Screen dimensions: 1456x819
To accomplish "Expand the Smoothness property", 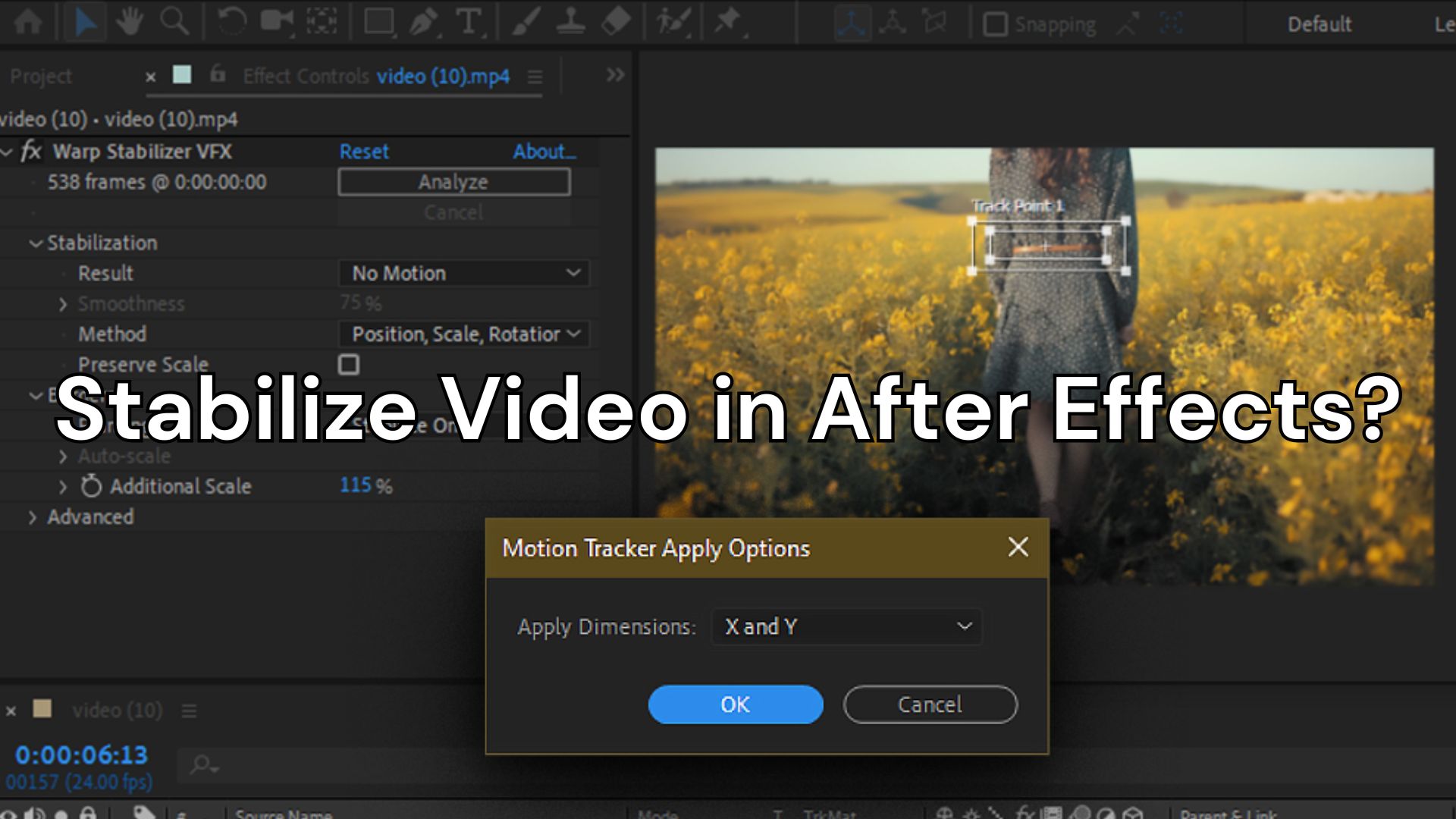I will pyautogui.click(x=64, y=304).
